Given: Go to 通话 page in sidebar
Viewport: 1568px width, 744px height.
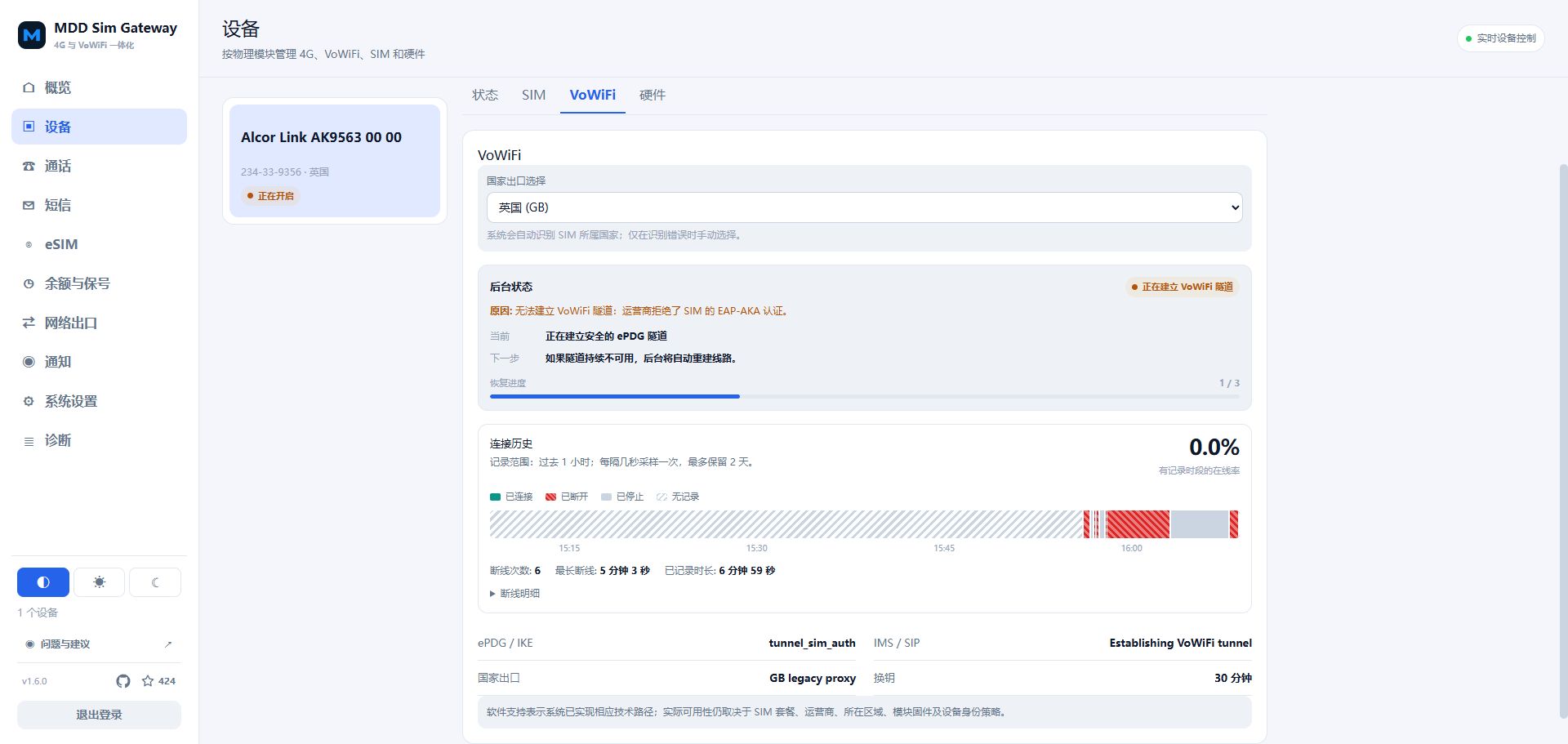Looking at the screenshot, I should [99, 166].
